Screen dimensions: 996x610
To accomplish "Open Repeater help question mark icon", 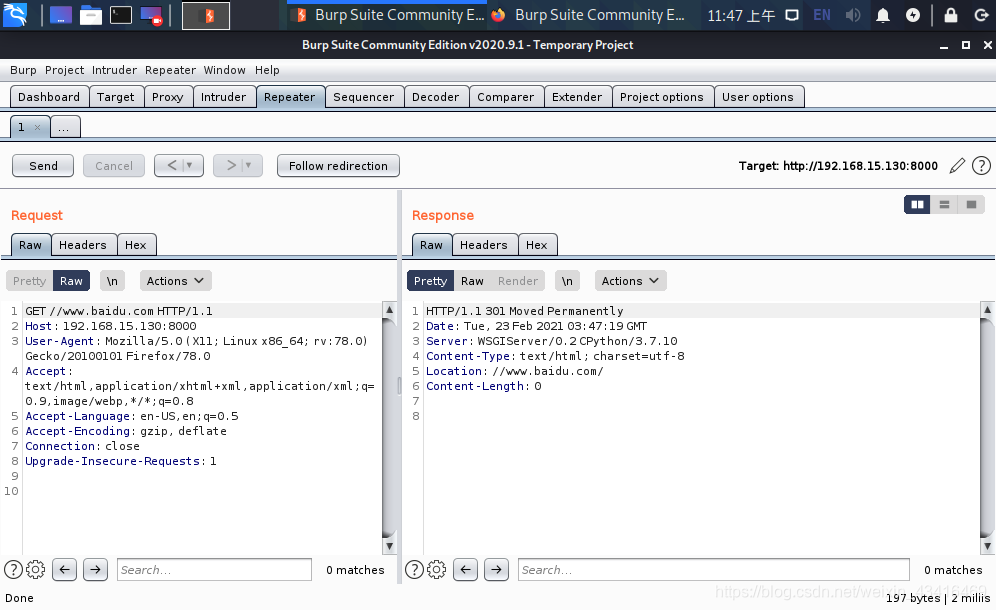I will [x=981, y=166].
